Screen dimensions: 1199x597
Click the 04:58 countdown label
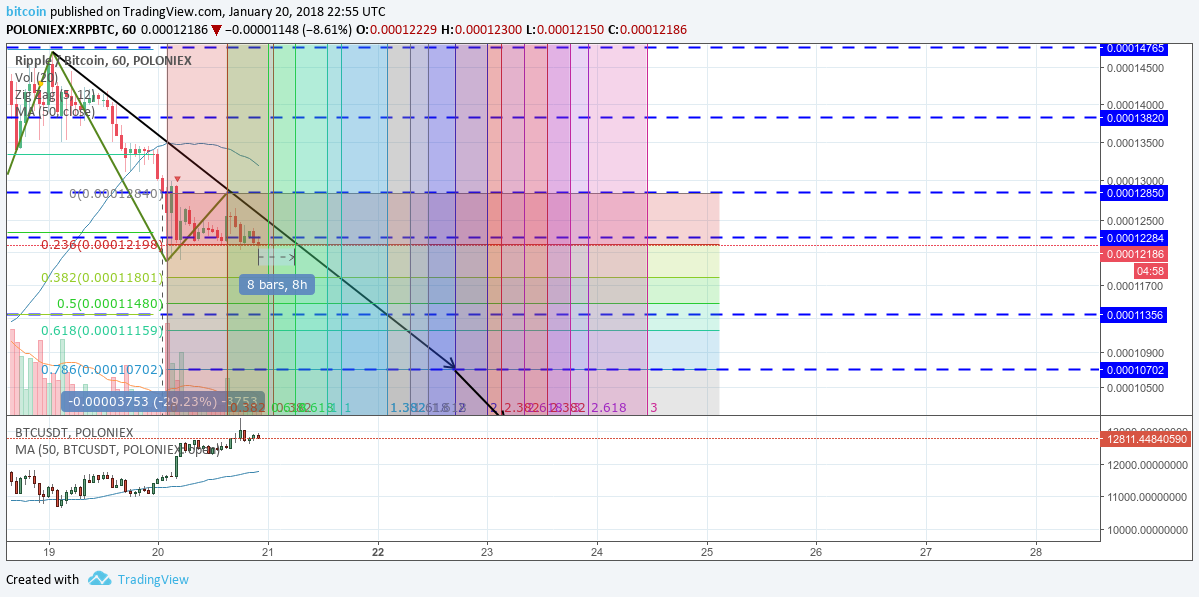[1150, 271]
